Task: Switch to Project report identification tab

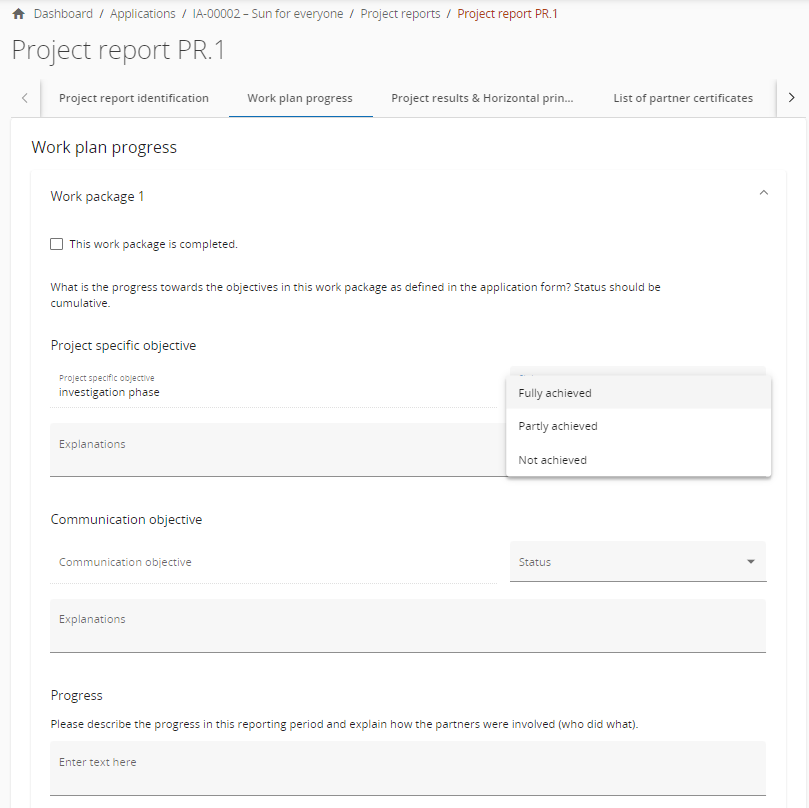Action: point(134,98)
